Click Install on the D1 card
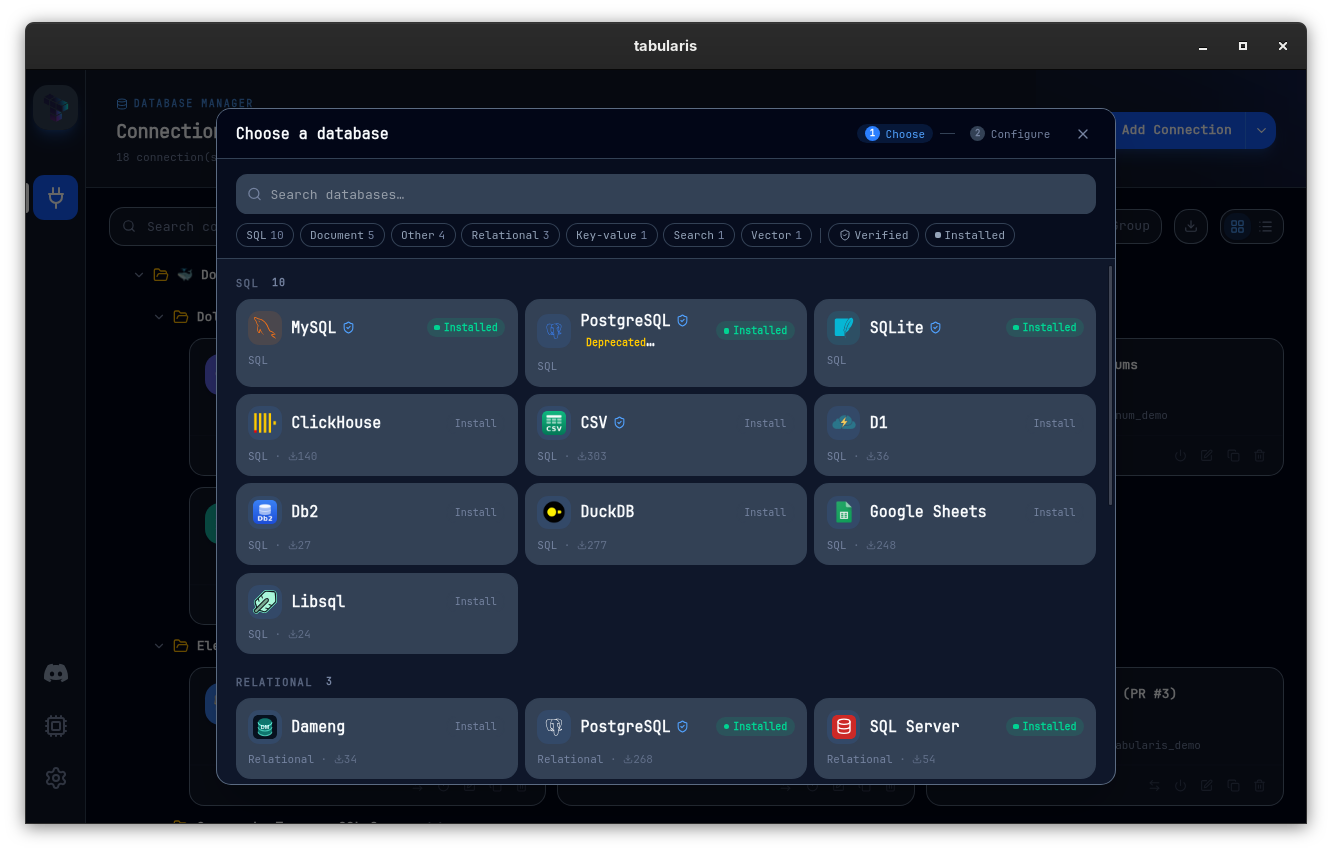Image resolution: width=1332 pixels, height=852 pixels. click(x=1054, y=424)
